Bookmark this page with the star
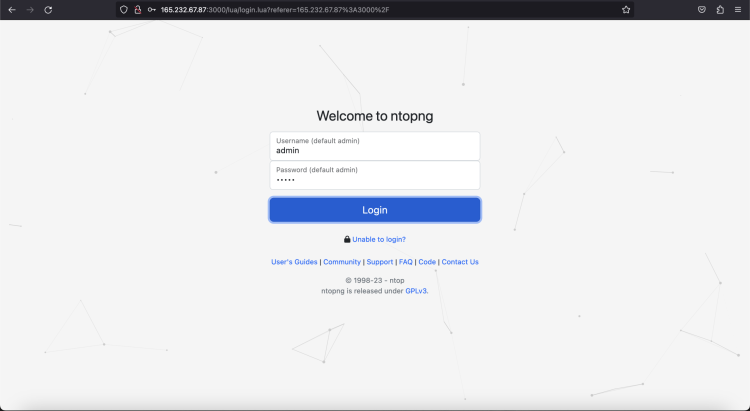The image size is (750, 411). (626, 10)
